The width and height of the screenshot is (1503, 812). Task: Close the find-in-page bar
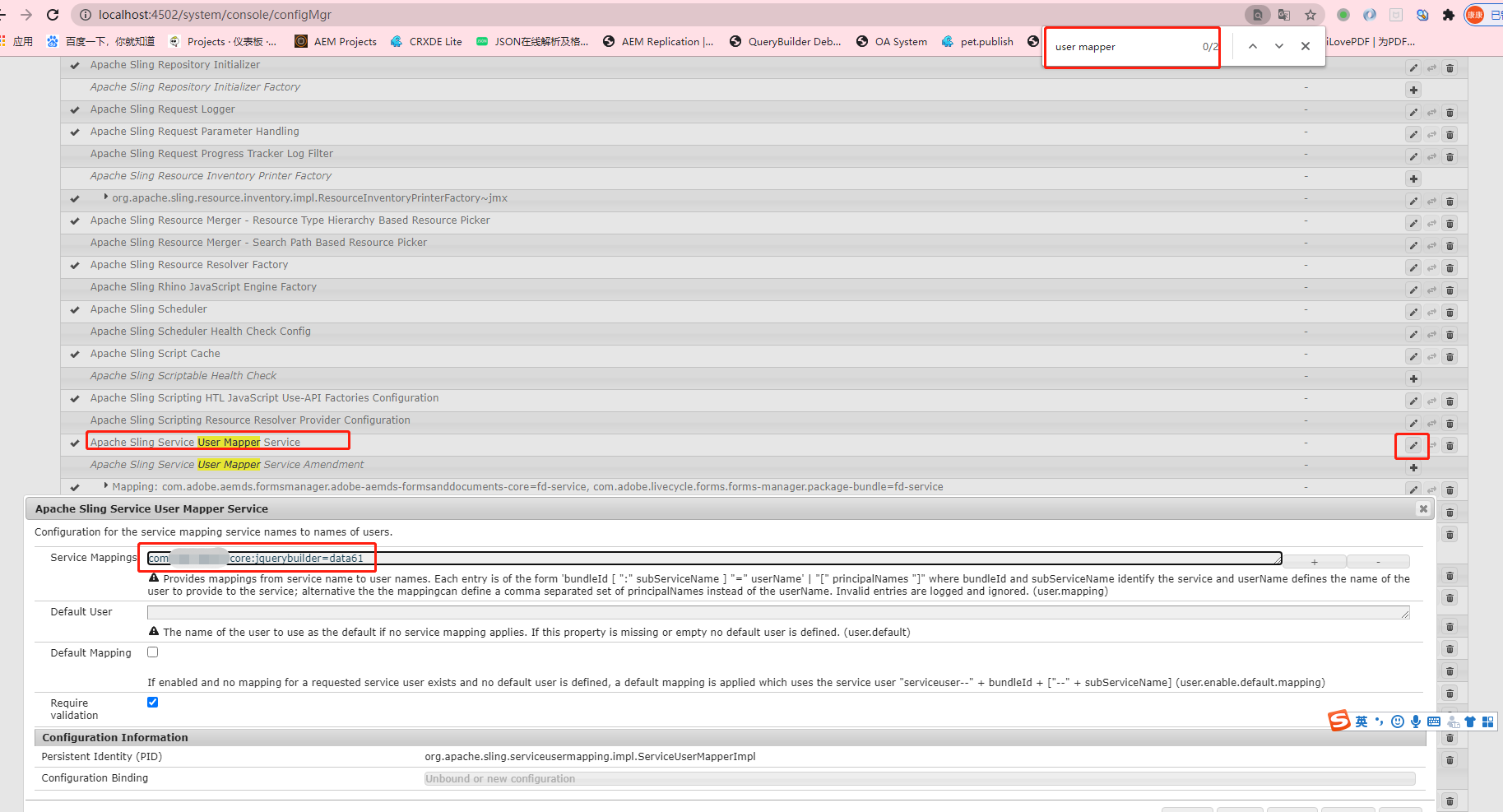tap(1306, 47)
